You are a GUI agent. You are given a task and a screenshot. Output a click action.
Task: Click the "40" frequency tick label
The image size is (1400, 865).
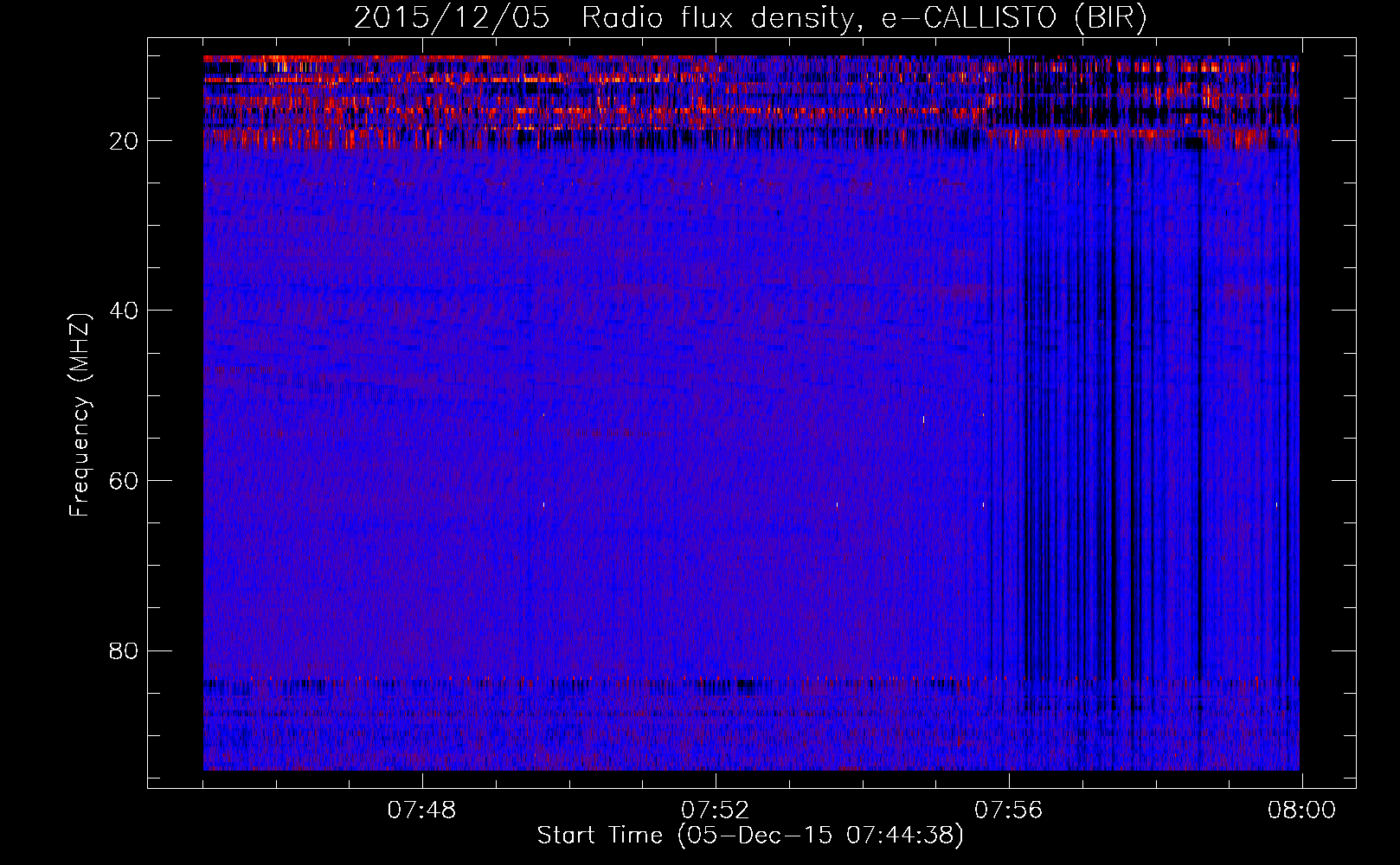pos(125,311)
